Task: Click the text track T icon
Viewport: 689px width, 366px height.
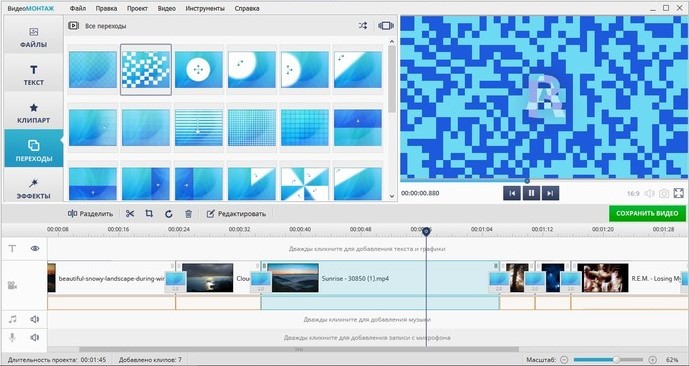Action: click(12, 249)
